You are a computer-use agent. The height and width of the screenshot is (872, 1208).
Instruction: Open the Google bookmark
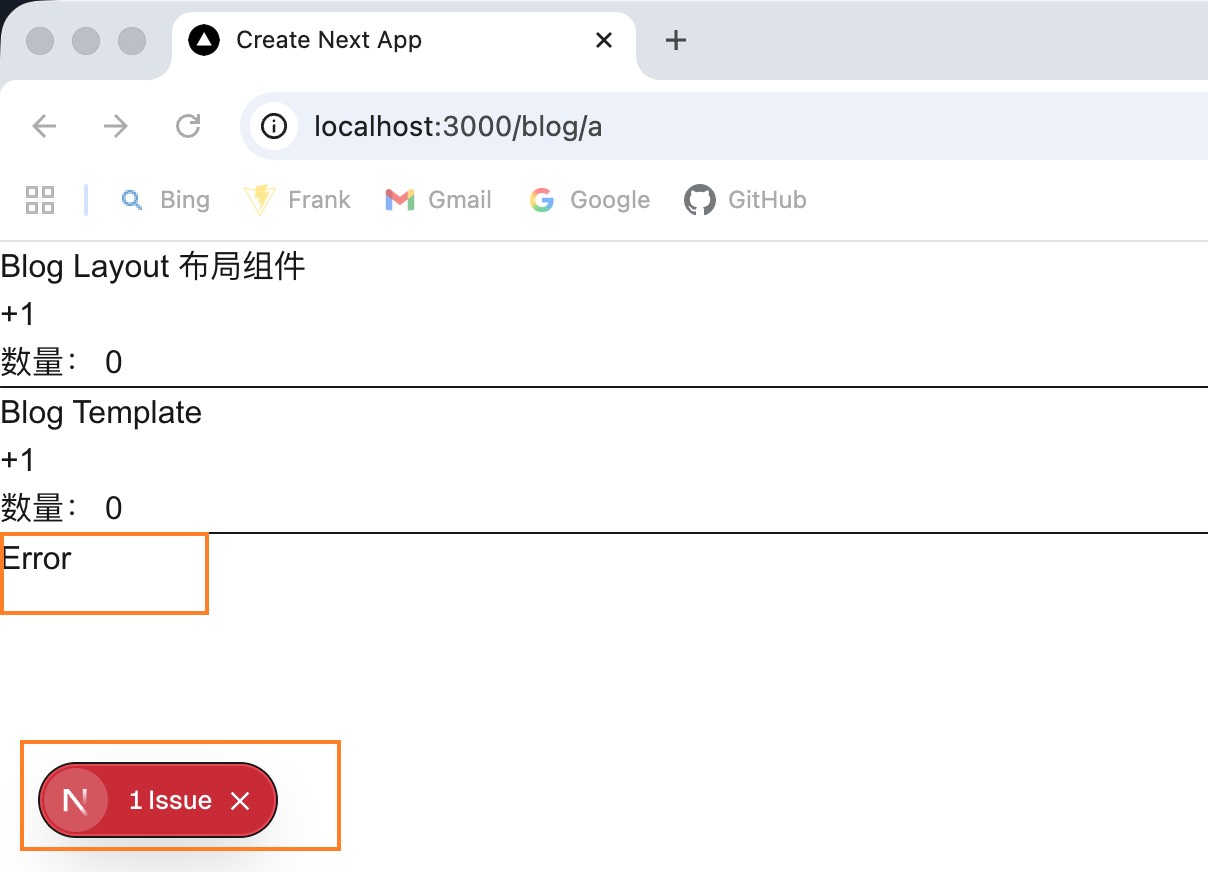click(x=590, y=199)
